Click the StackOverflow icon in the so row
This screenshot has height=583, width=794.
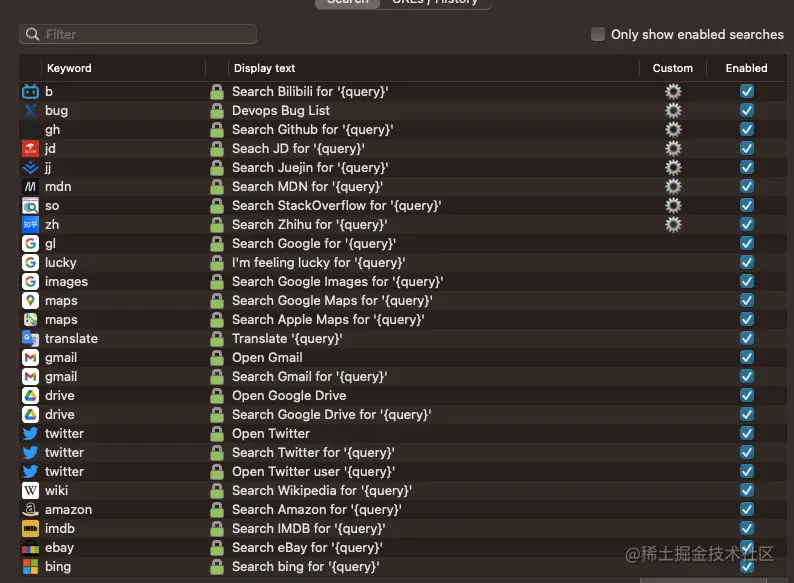30,206
